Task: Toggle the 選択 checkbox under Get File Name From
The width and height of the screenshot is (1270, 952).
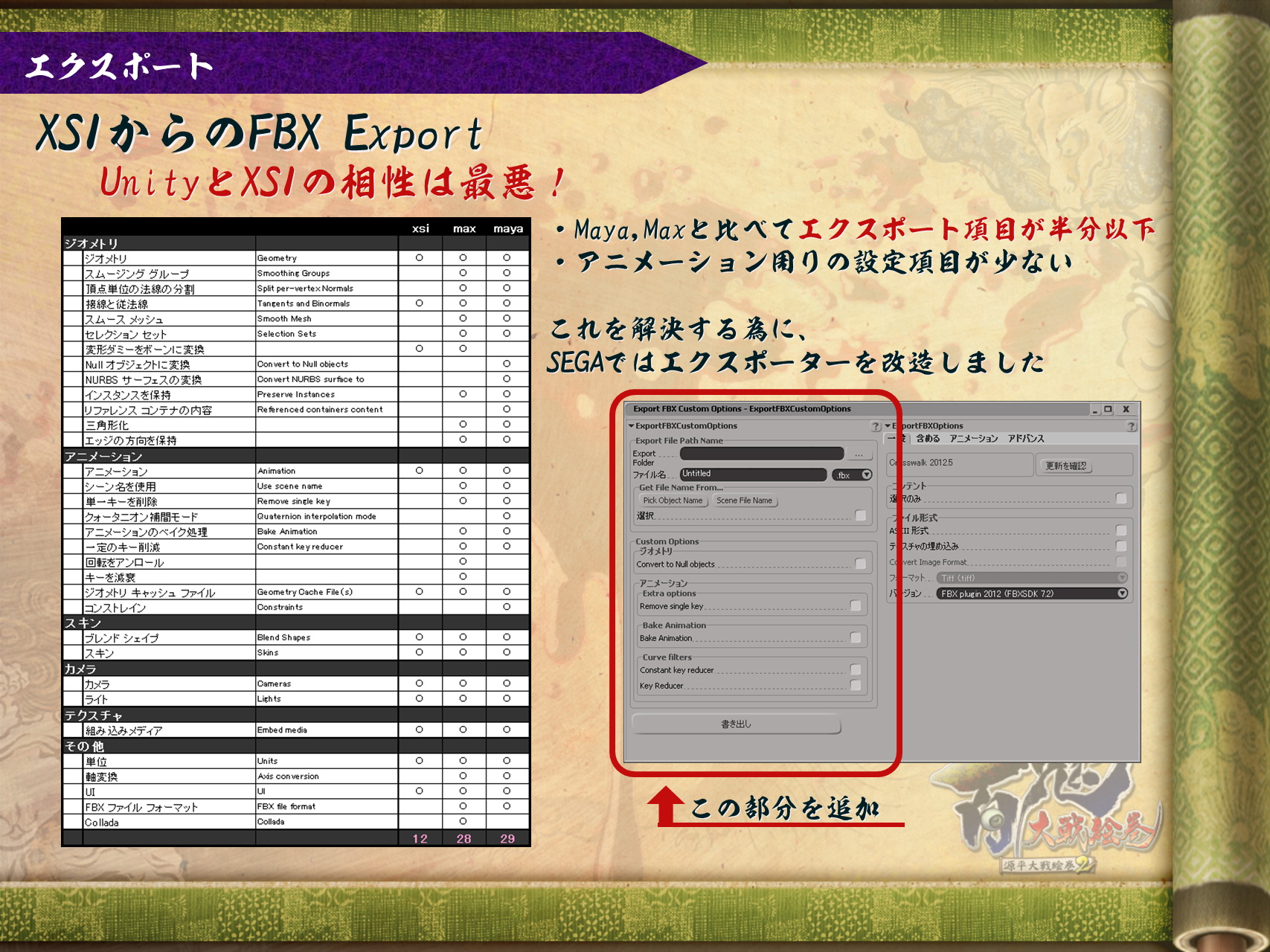Action: (x=861, y=515)
